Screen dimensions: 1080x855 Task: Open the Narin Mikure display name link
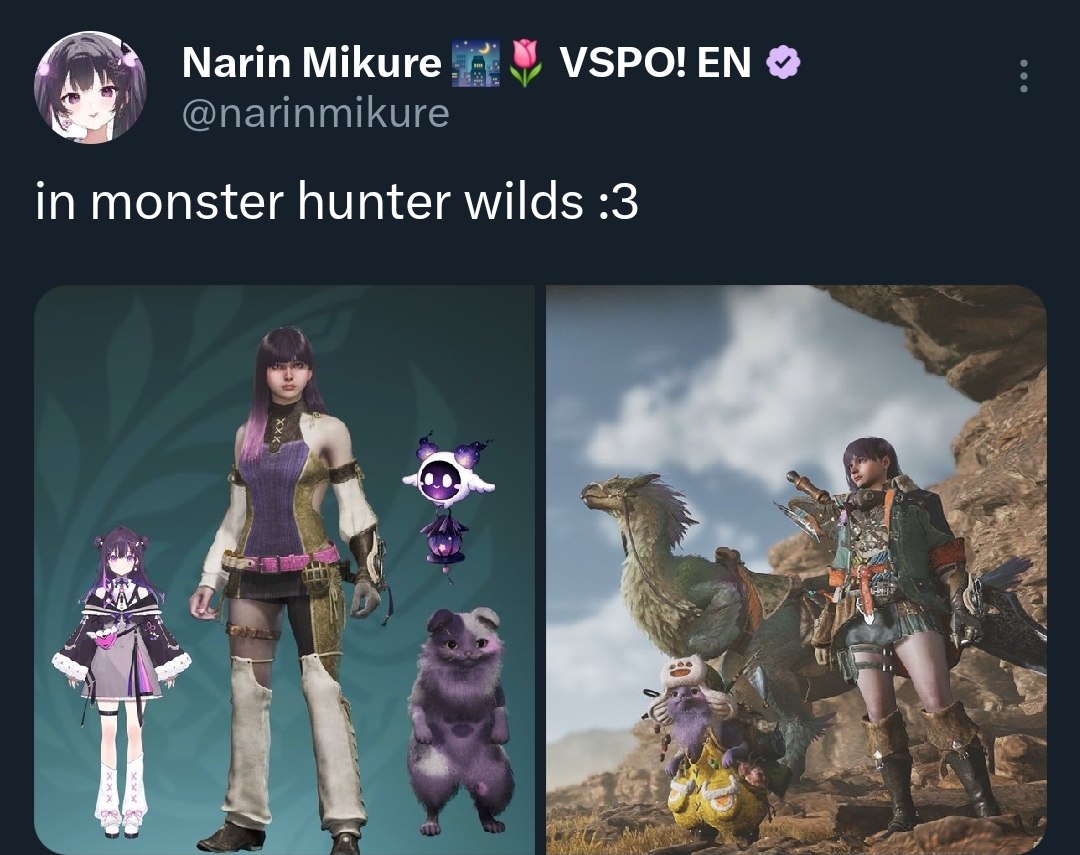311,63
